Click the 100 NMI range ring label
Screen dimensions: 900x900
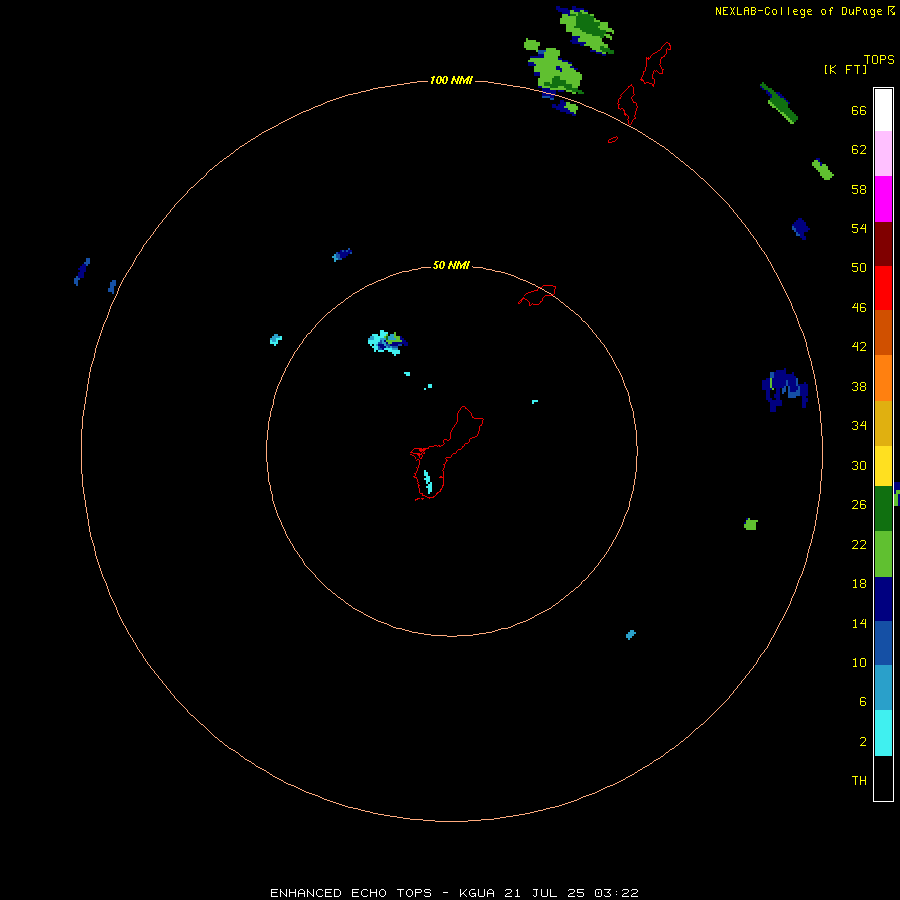pyautogui.click(x=451, y=80)
